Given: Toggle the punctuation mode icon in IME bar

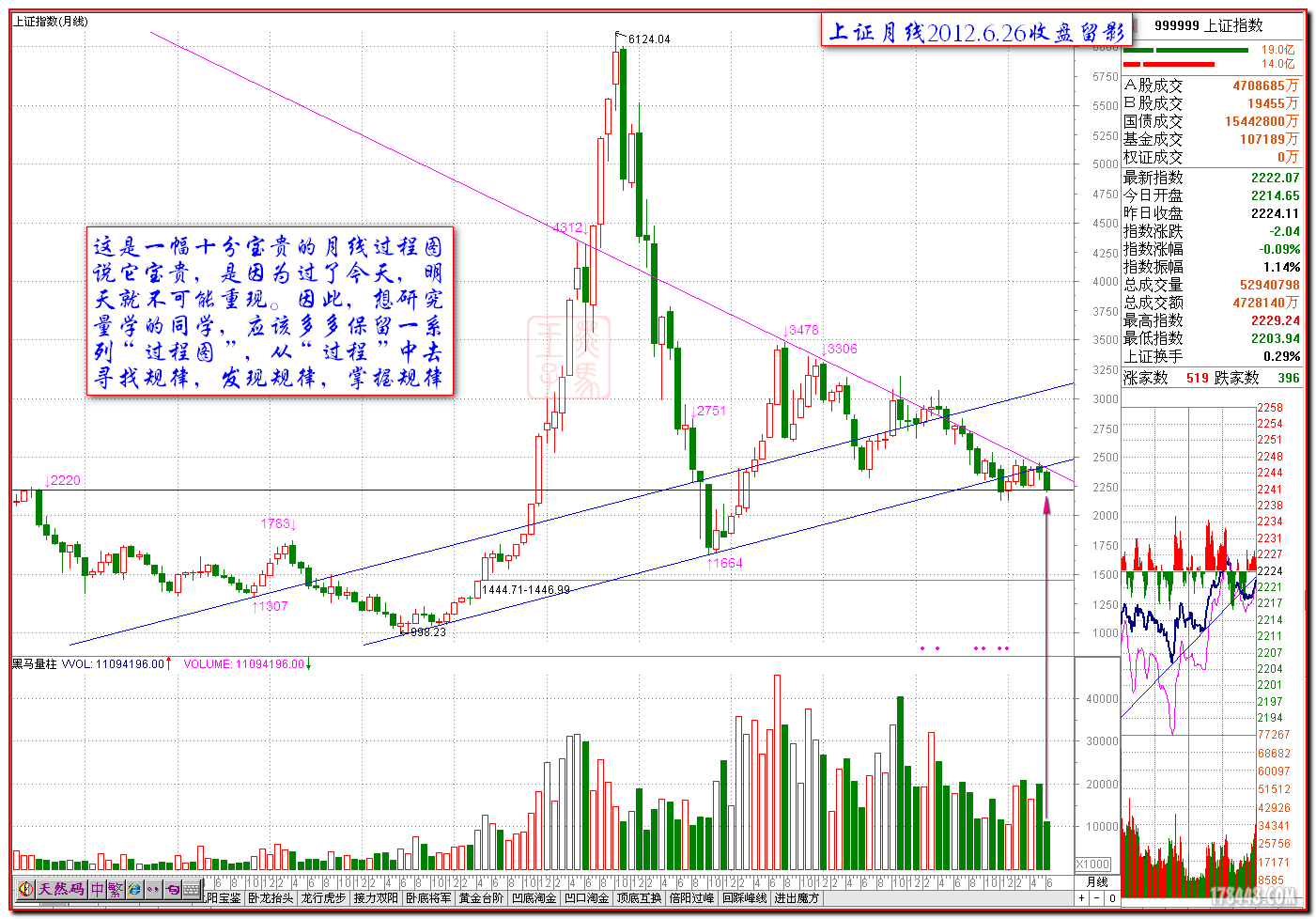Looking at the screenshot, I should click(153, 889).
